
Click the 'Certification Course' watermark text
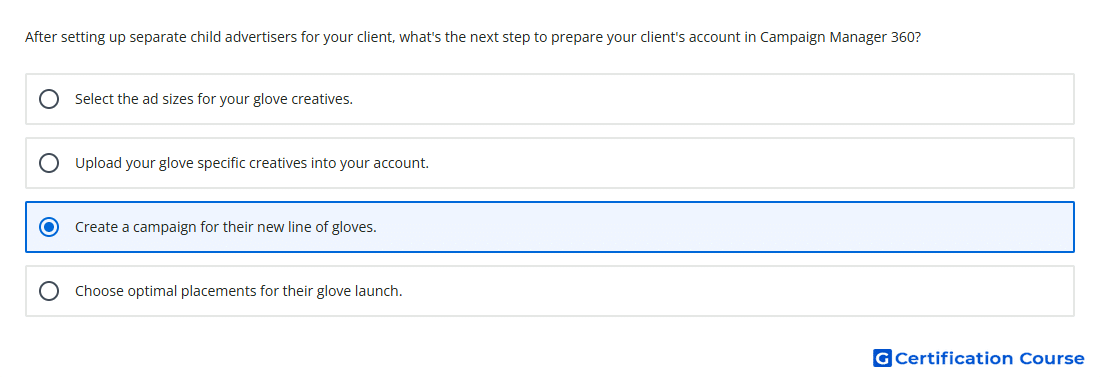click(989, 359)
